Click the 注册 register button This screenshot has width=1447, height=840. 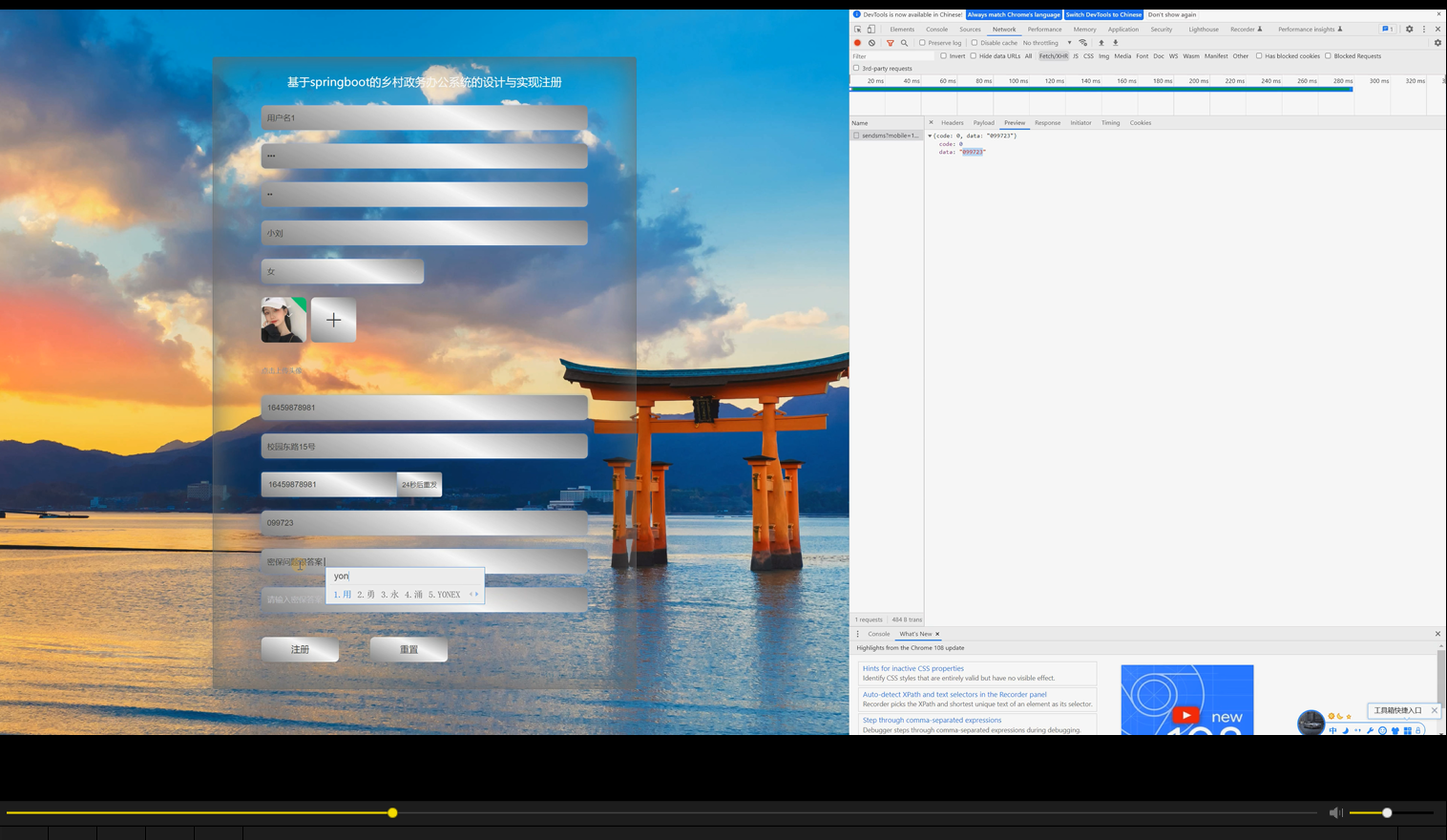(300, 649)
